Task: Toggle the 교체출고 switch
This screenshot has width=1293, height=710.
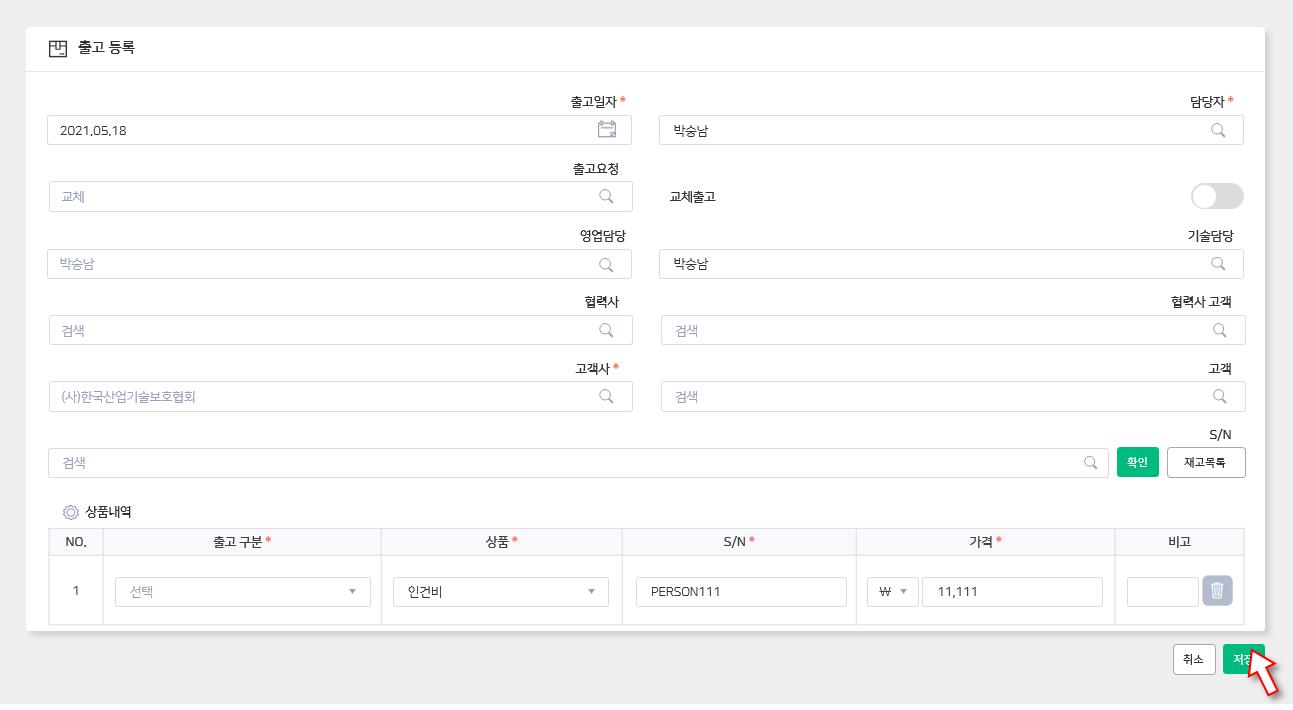Action: pos(1217,196)
